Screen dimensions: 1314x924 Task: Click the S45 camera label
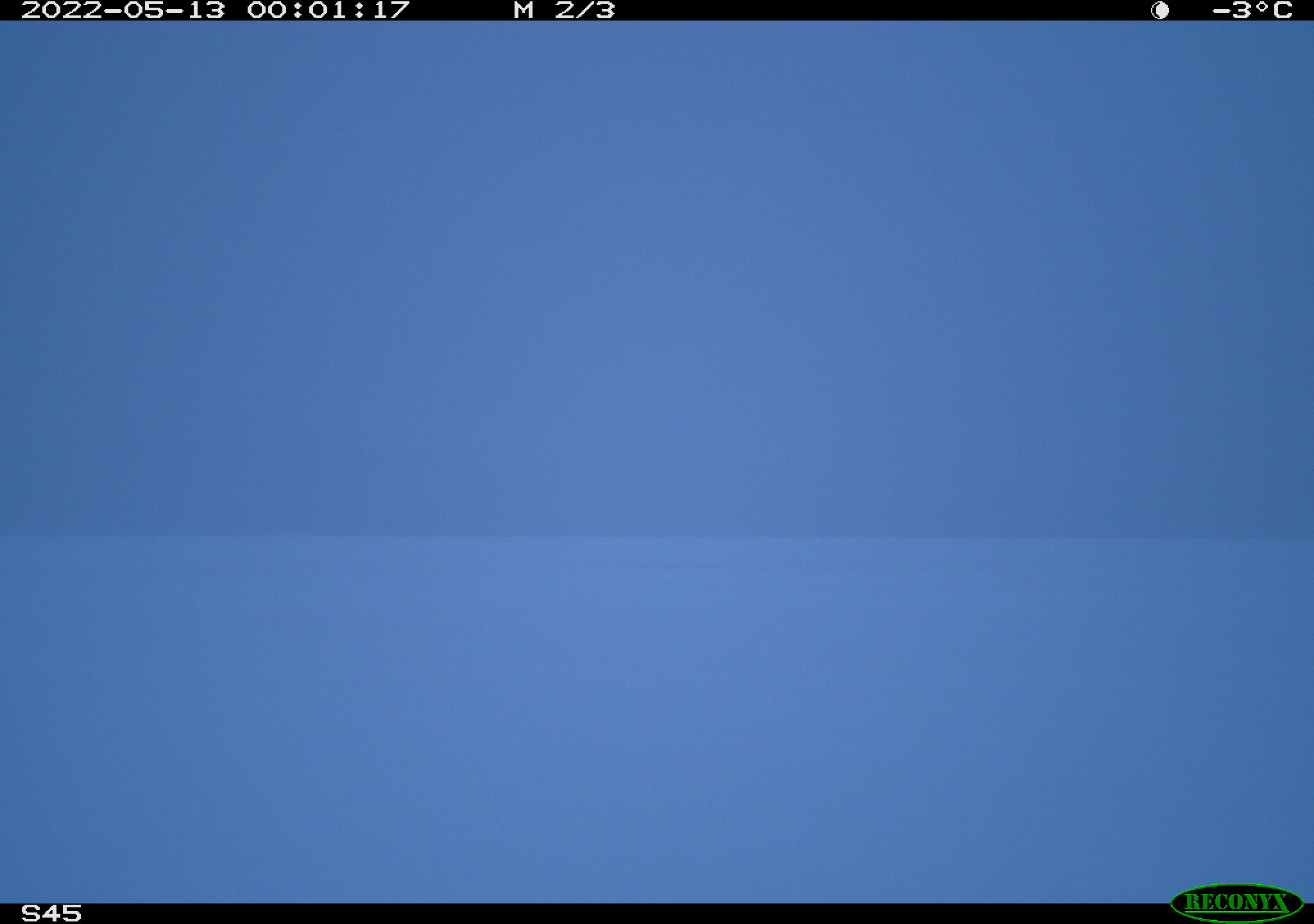51,913
